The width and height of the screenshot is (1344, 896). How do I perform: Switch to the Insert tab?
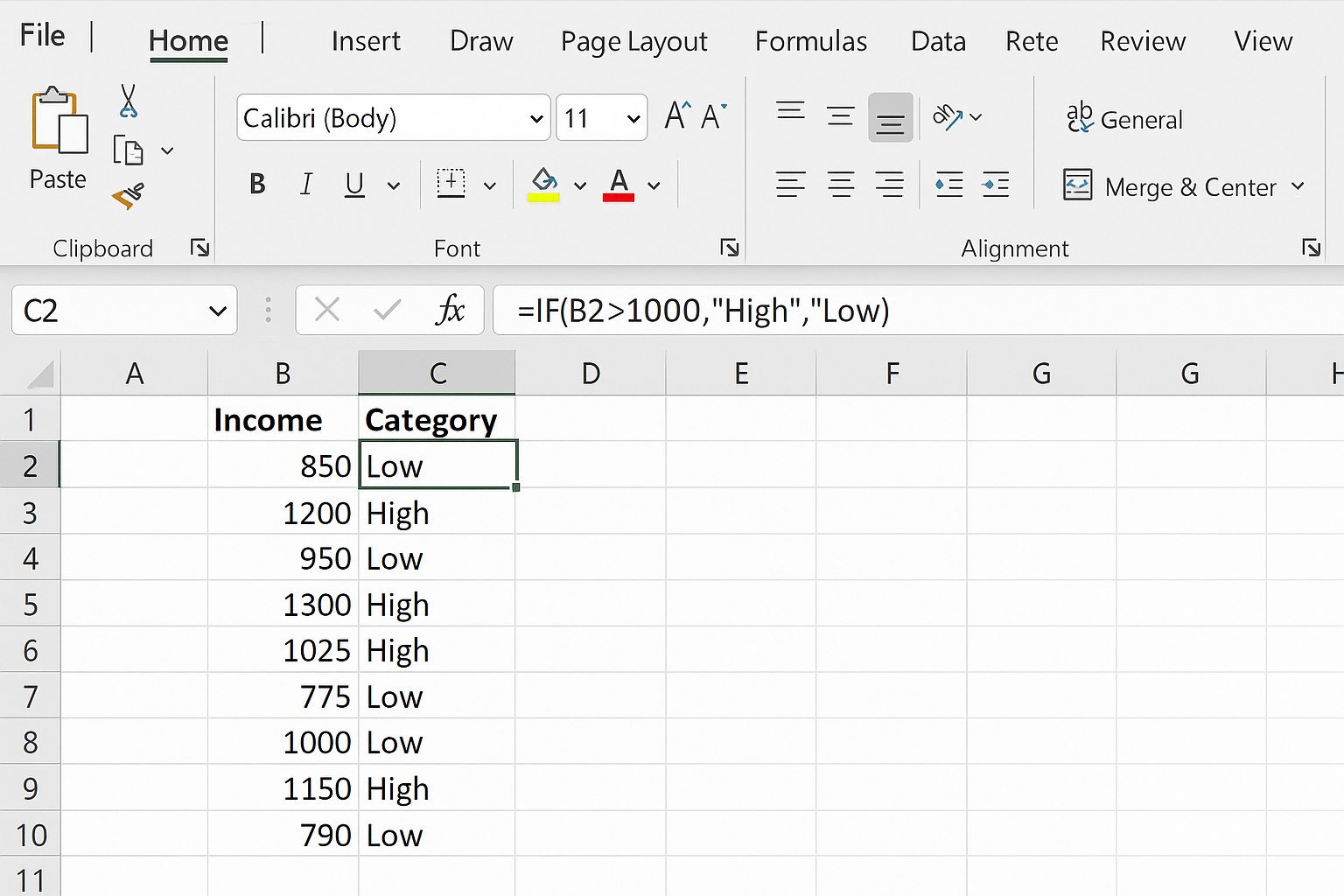tap(366, 41)
